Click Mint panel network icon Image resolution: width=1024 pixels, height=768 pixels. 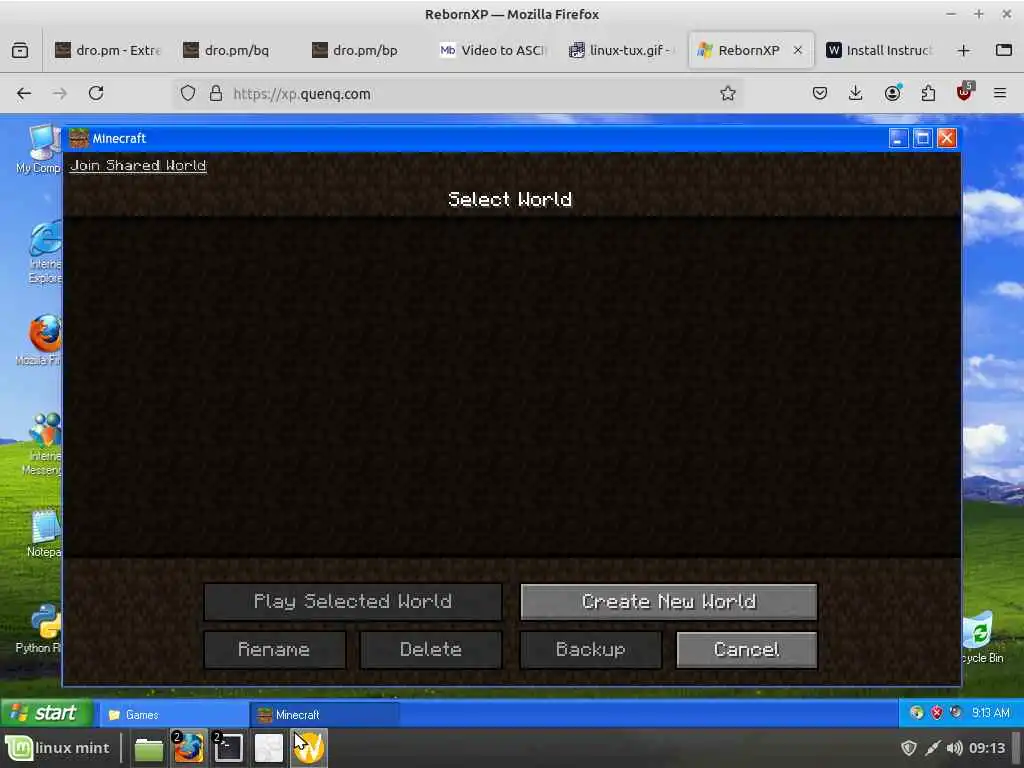click(x=932, y=748)
